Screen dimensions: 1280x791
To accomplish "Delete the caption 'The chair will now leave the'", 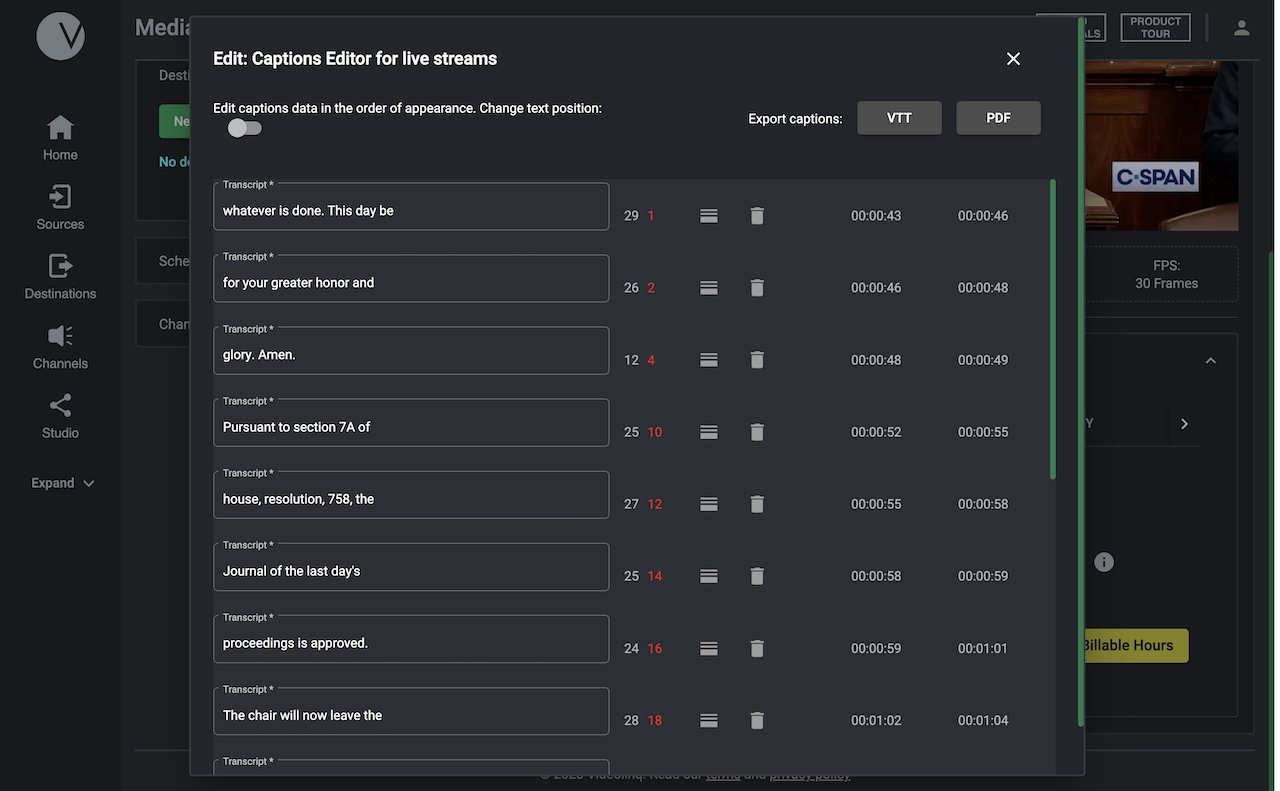I will point(756,719).
